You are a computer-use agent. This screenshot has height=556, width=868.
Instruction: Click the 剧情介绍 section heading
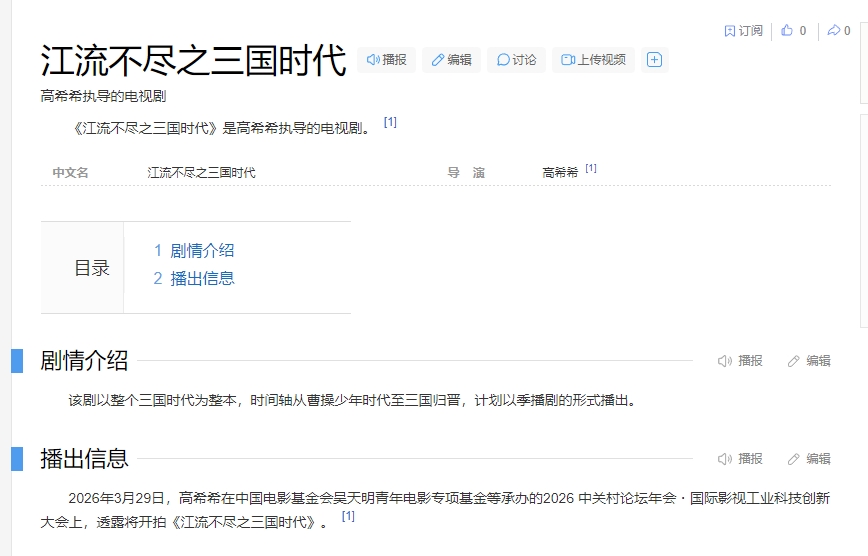84,361
